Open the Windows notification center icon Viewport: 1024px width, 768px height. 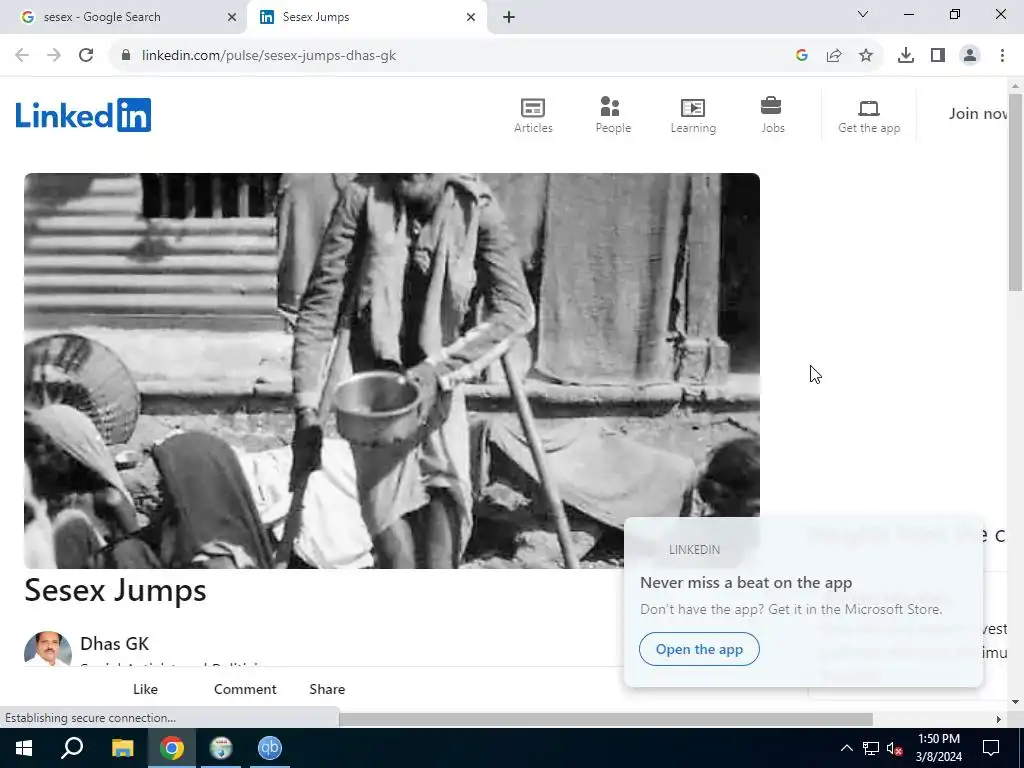[991, 748]
